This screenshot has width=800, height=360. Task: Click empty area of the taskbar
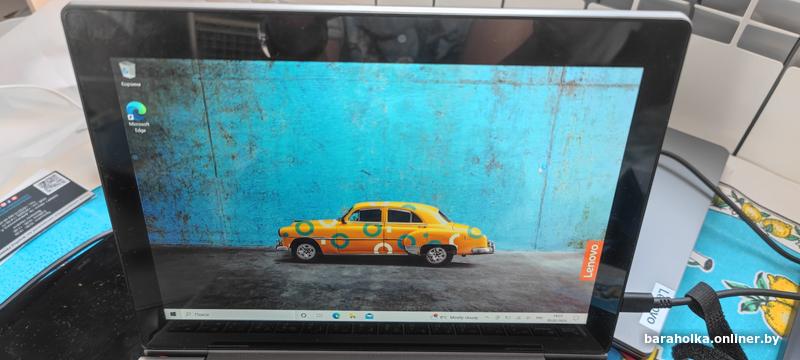(x=403, y=317)
